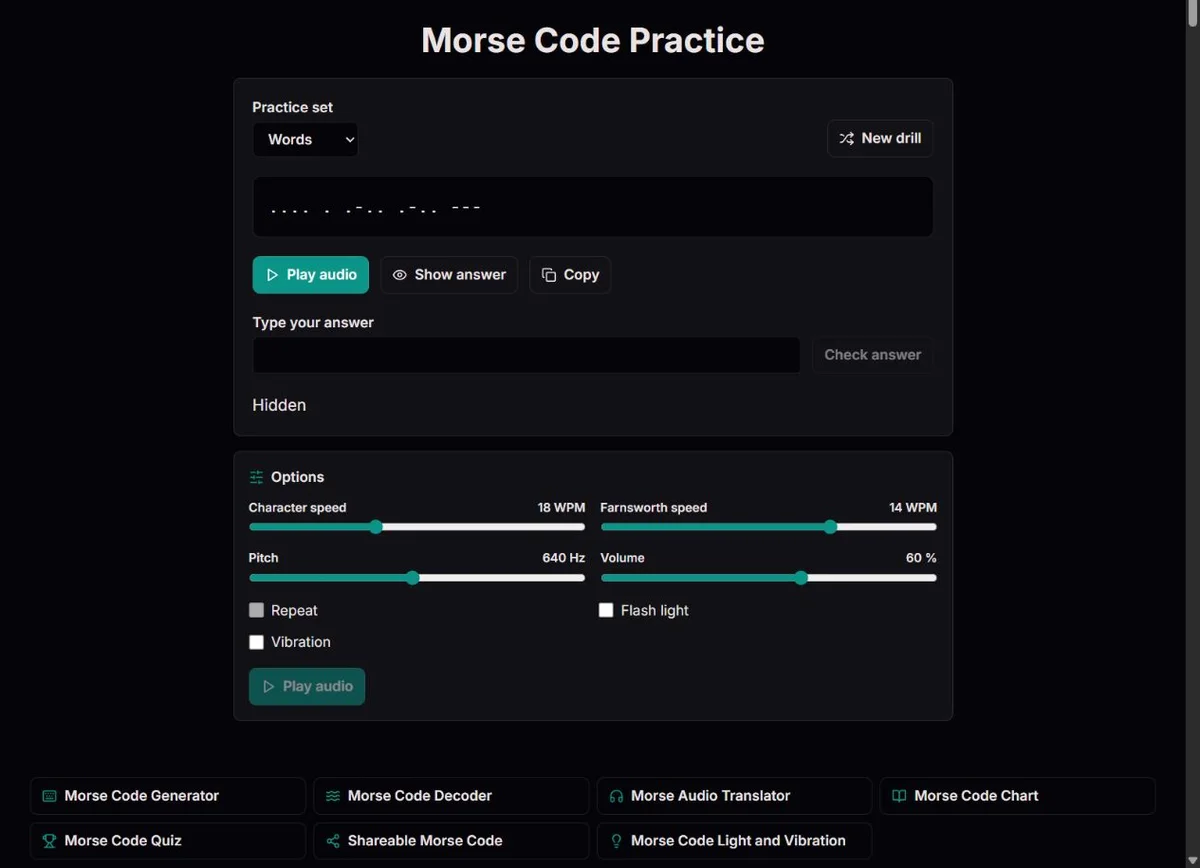
Task: Reveal the solution with Show answer
Action: pyautogui.click(x=449, y=275)
